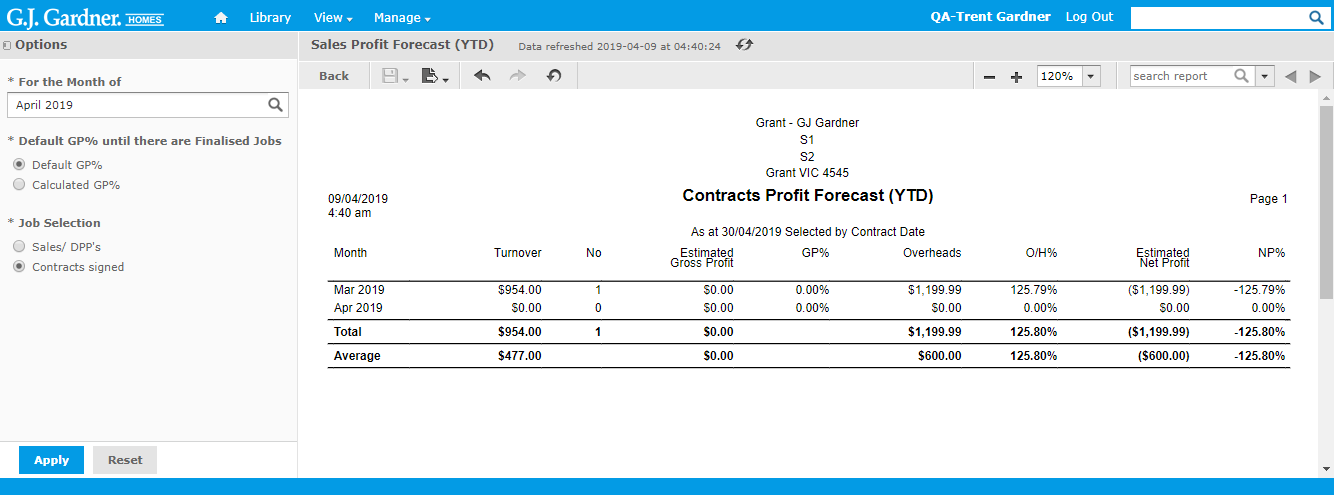Open the Export report icon menu
Viewport: 1334px width, 495px height.
coord(435,76)
